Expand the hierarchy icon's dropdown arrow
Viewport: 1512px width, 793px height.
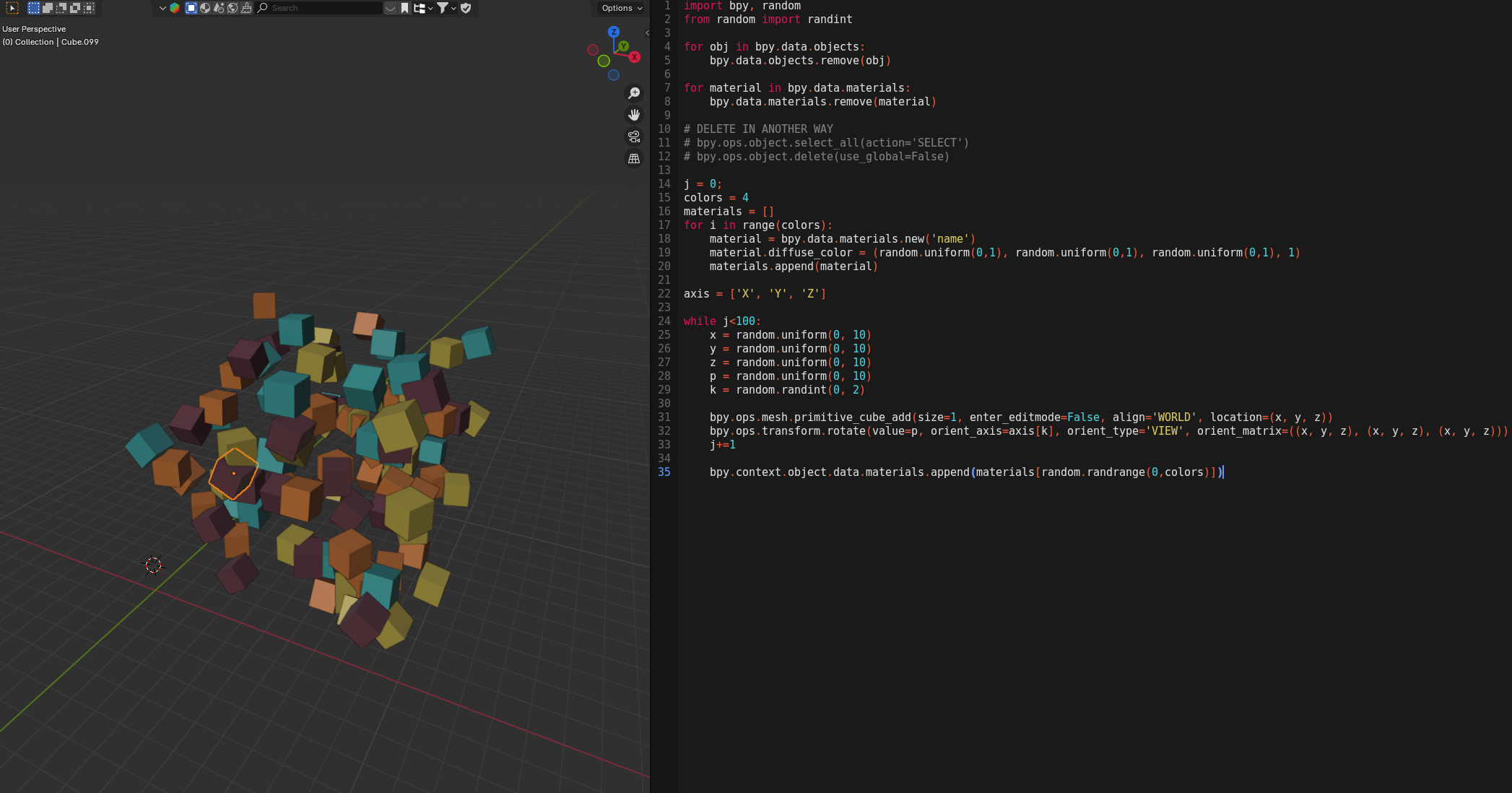[430, 8]
